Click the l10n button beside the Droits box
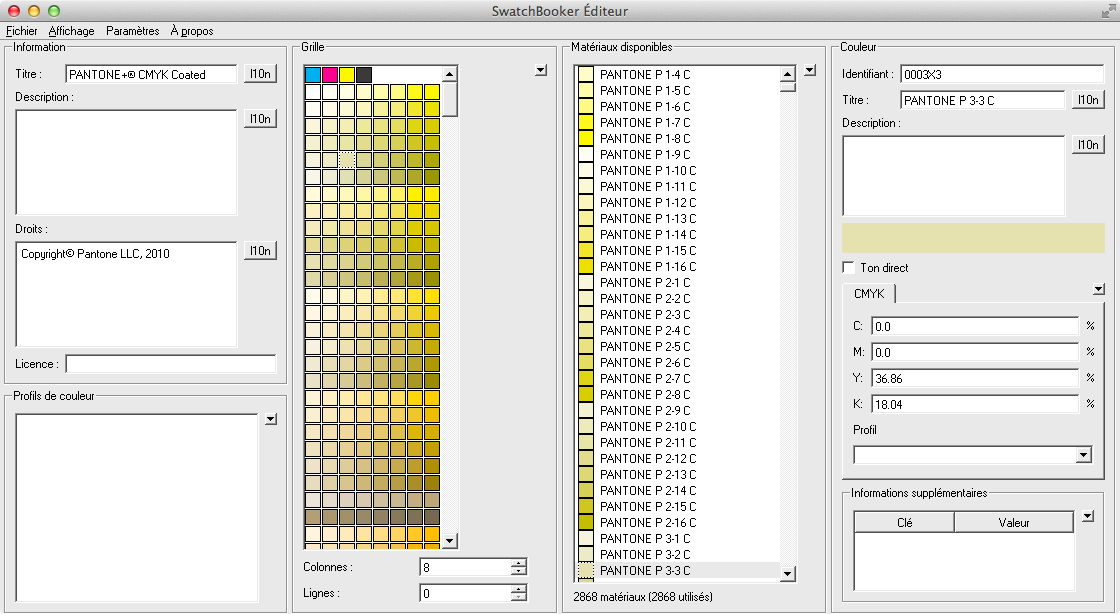The image size is (1120, 614). tap(261, 251)
